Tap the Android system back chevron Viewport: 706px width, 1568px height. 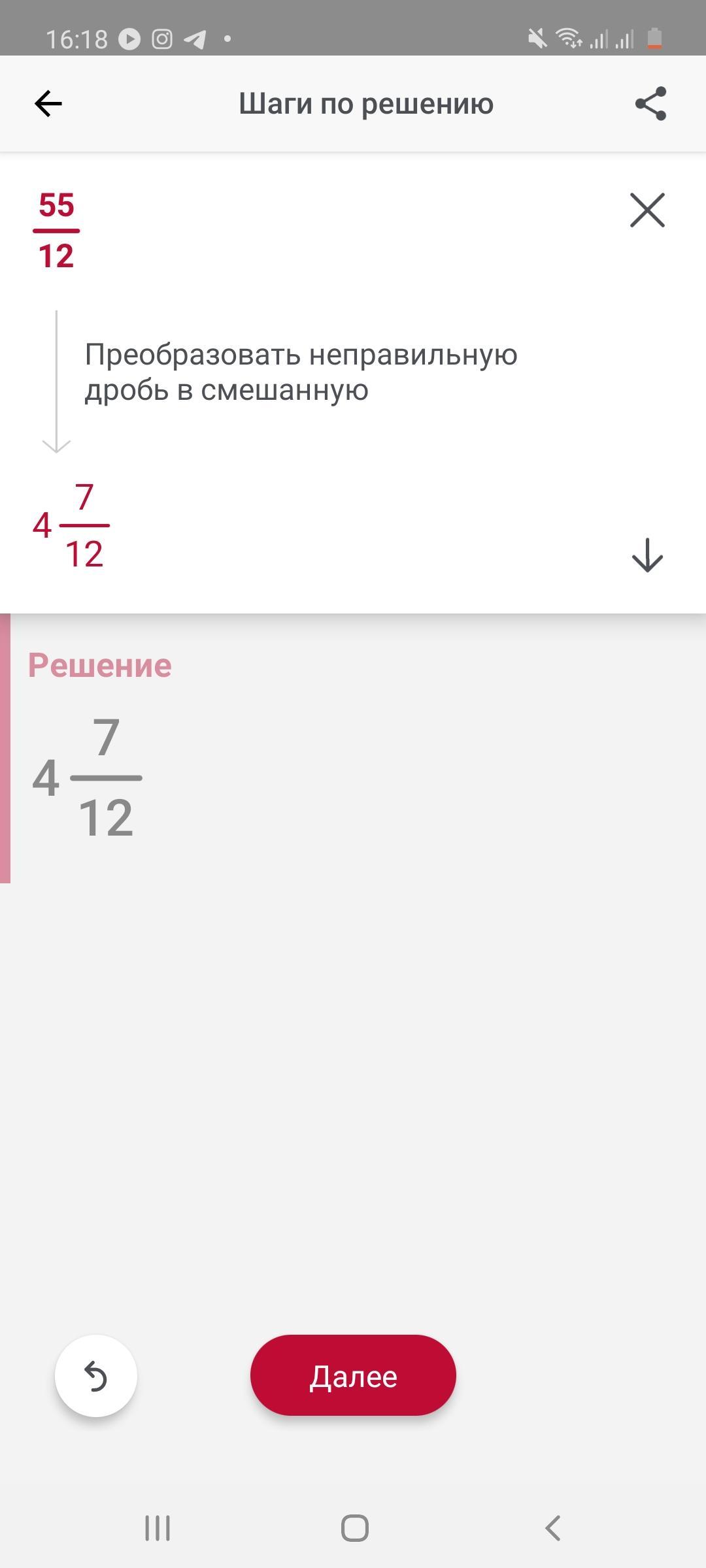tap(552, 1528)
